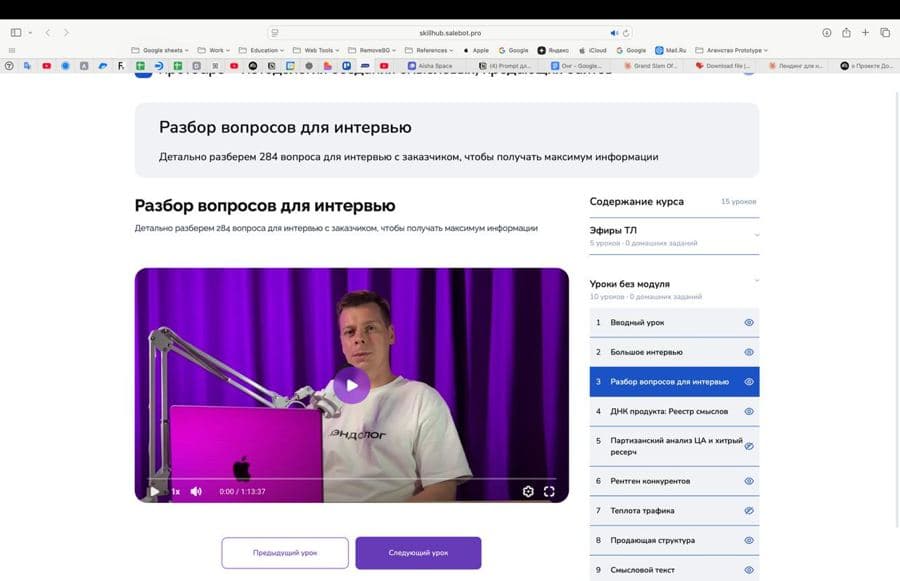Open the Яндекс bookmark

pyautogui.click(x=553, y=51)
